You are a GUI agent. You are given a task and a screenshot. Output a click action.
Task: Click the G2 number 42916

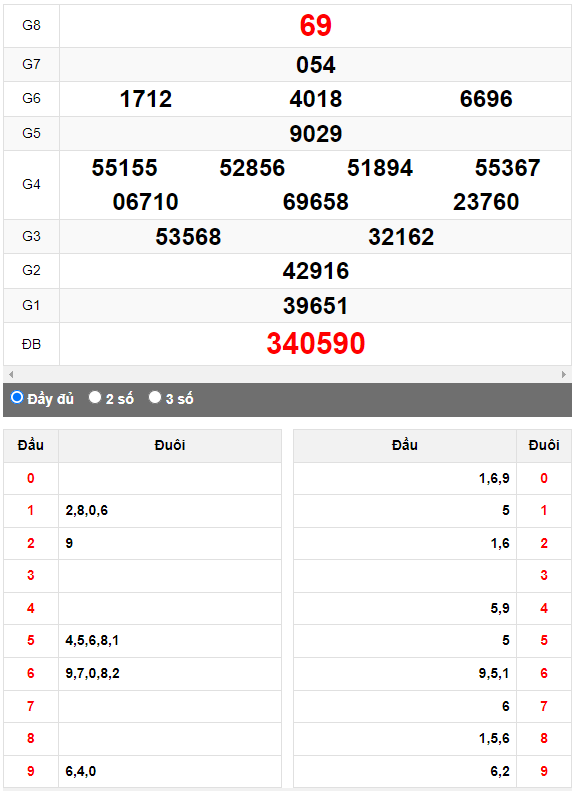(316, 271)
